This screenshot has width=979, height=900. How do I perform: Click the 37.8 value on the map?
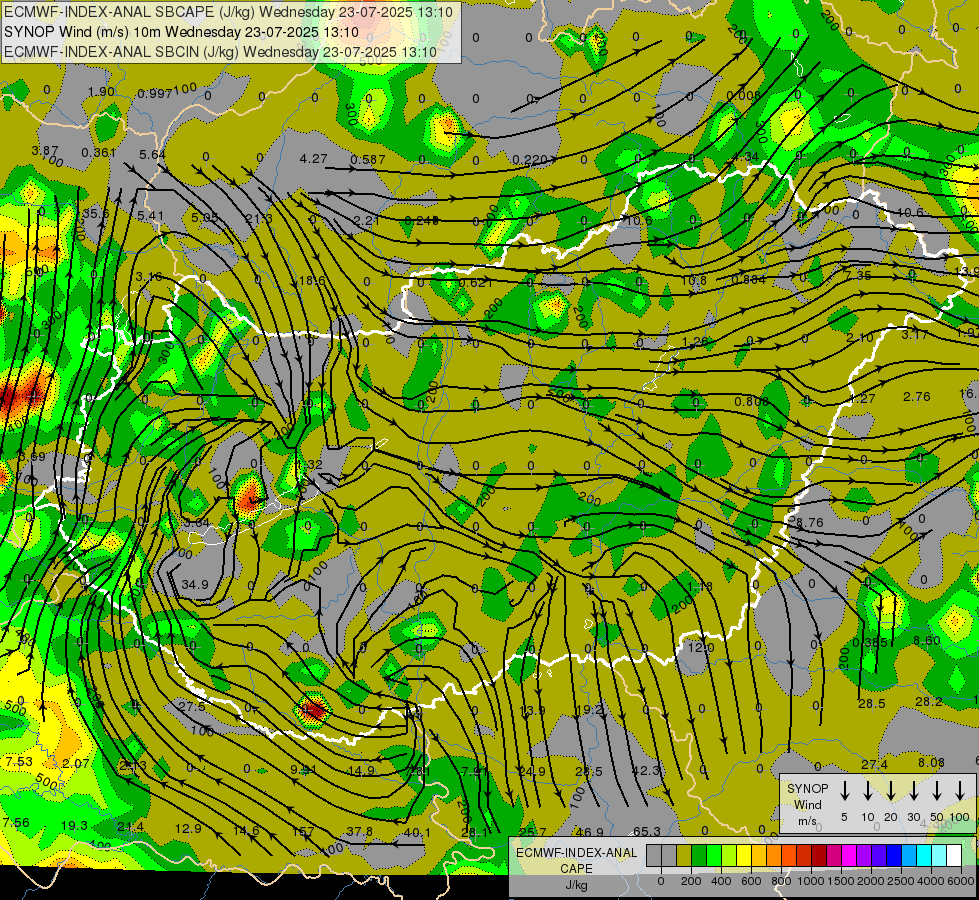pos(360,831)
